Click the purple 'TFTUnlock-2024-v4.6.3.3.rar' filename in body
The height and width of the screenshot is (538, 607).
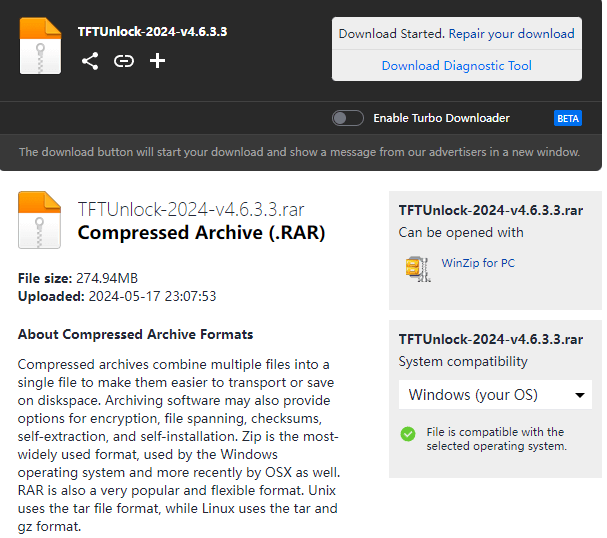(191, 210)
